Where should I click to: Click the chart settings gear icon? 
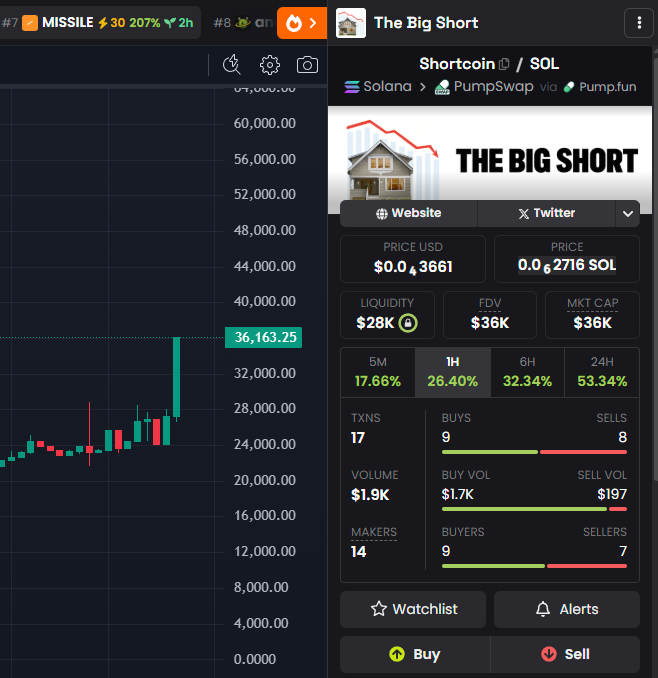270,65
